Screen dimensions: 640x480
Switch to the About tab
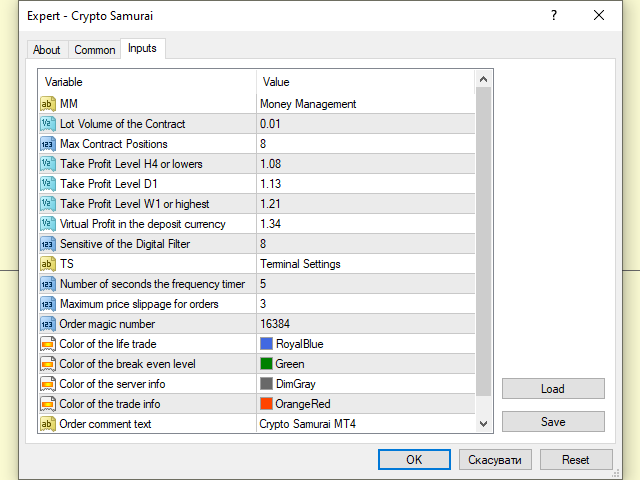coord(47,50)
